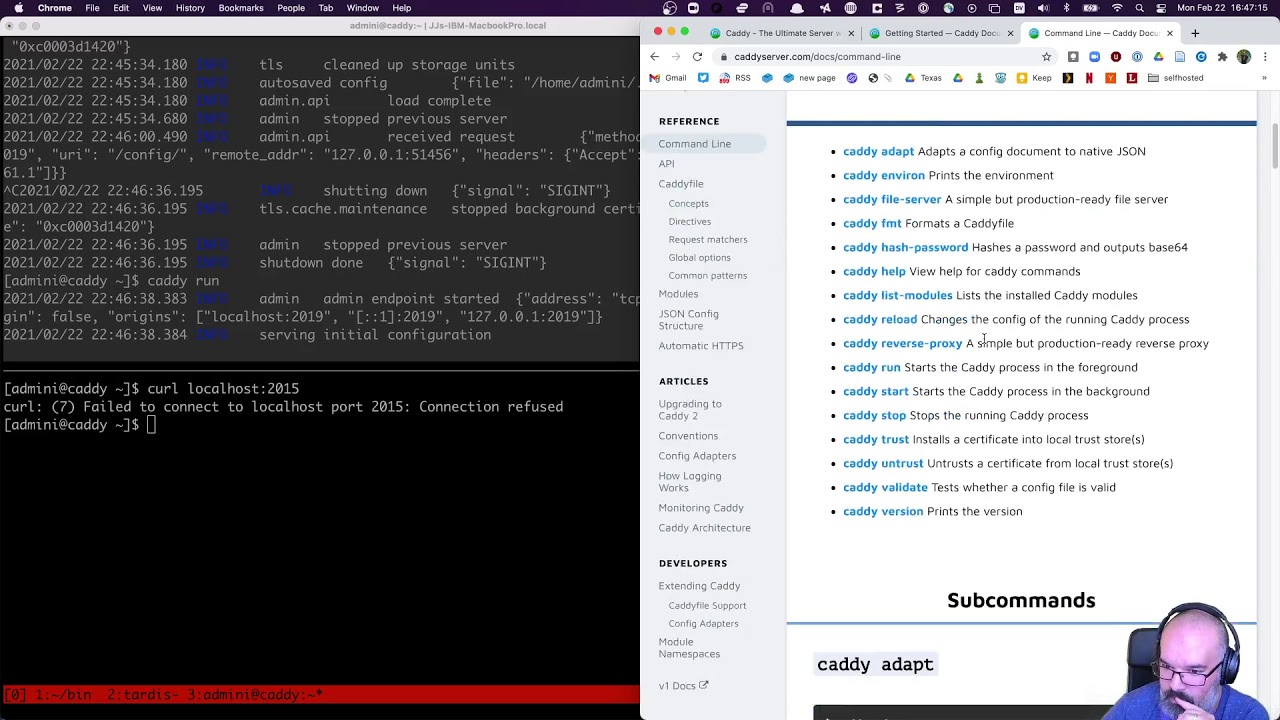Image resolution: width=1280 pixels, height=720 pixels.
Task: Bookmark this page with star icon
Action: tap(1046, 57)
